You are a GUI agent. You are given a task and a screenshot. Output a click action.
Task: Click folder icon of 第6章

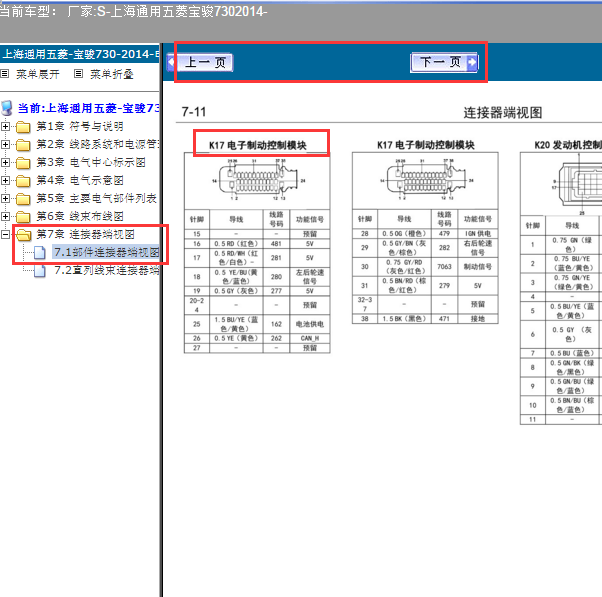[x=23, y=217]
